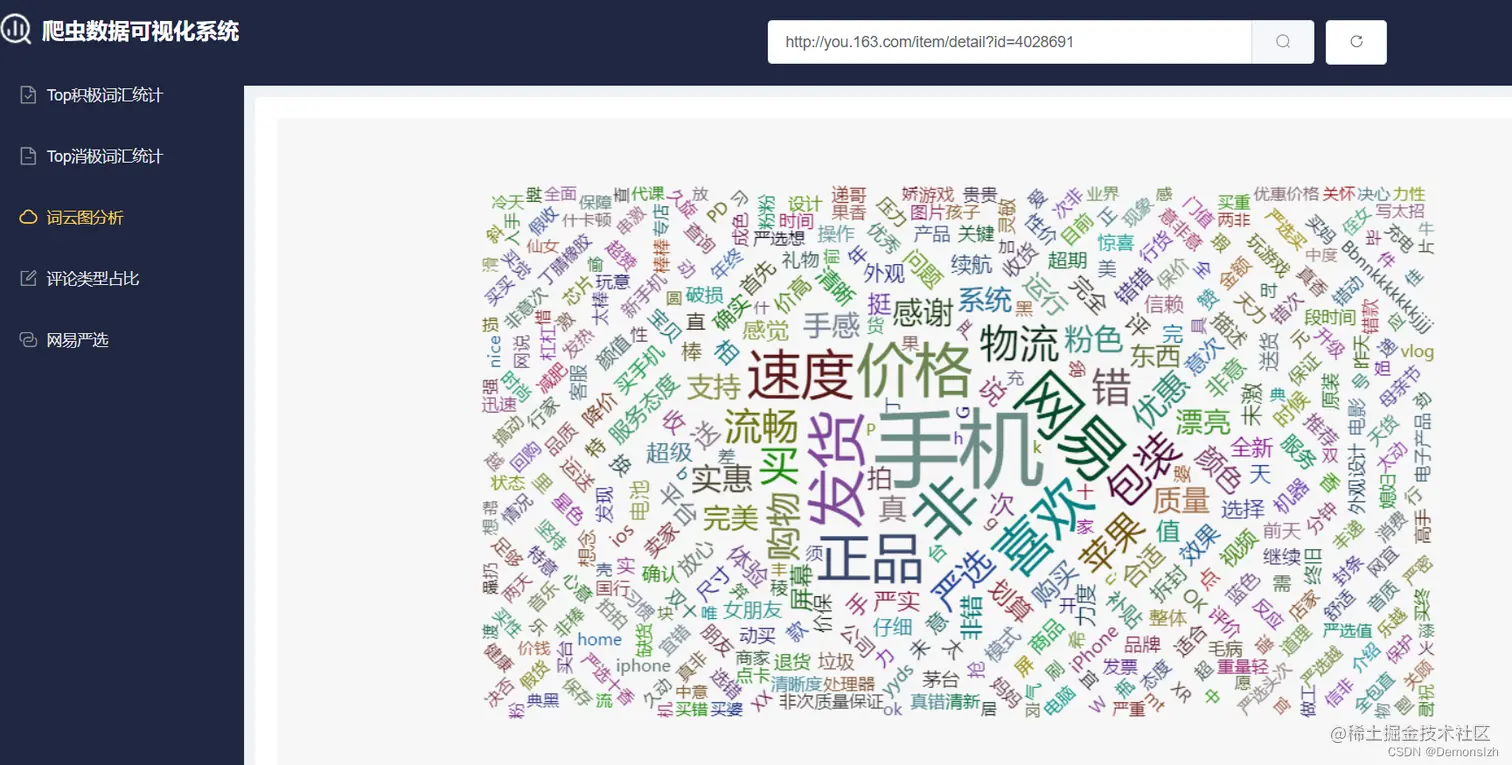Click the word 漂亮 in the cloud
Image resolution: width=1512 pixels, height=765 pixels.
tap(1203, 420)
